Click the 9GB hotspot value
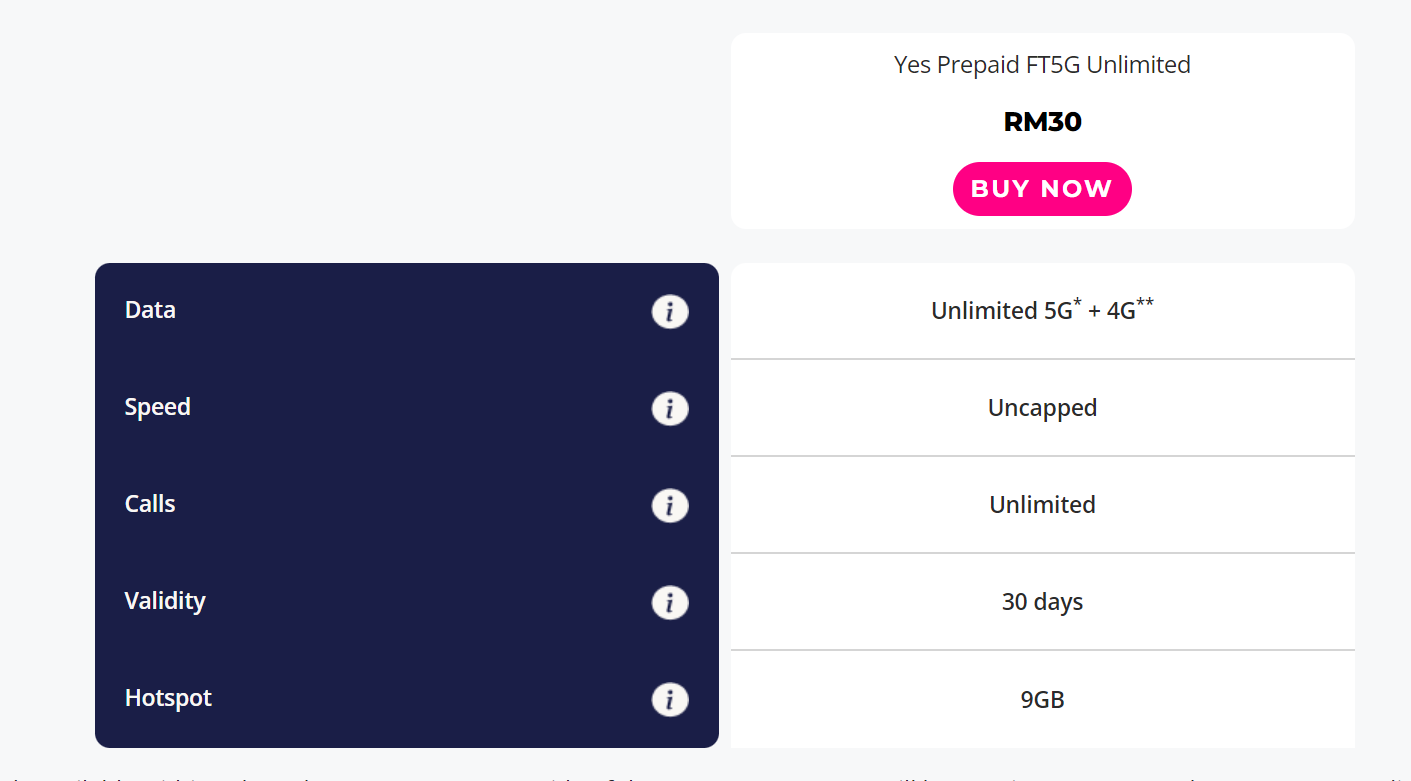1411x781 pixels. pos(1042,699)
